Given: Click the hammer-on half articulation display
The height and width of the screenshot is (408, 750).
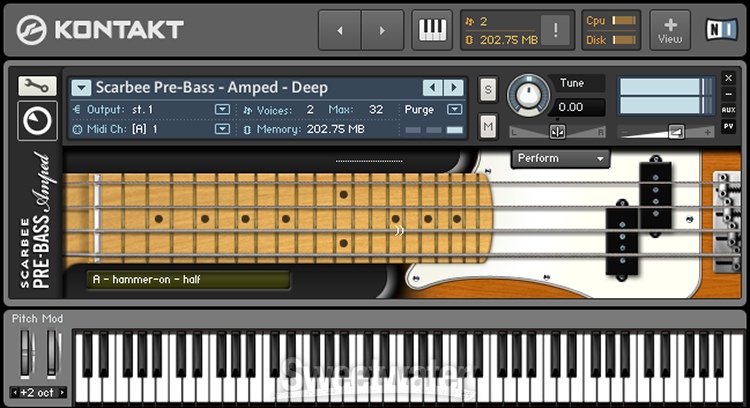Looking at the screenshot, I should point(188,279).
